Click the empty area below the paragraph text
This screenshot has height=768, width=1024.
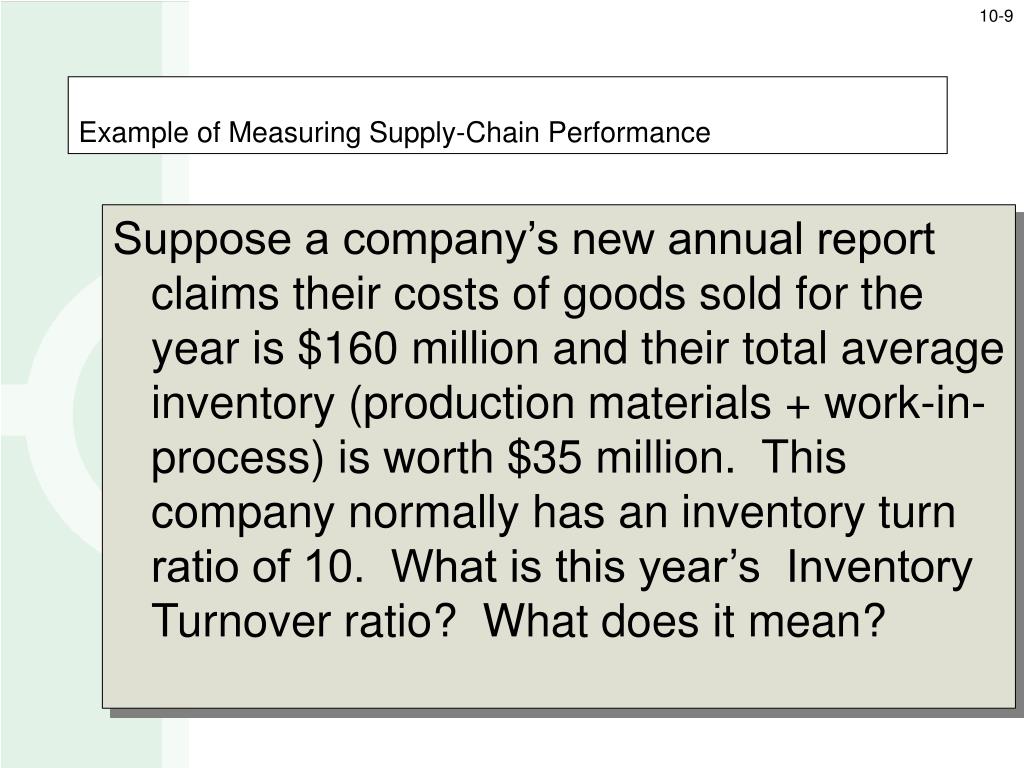tap(558, 676)
